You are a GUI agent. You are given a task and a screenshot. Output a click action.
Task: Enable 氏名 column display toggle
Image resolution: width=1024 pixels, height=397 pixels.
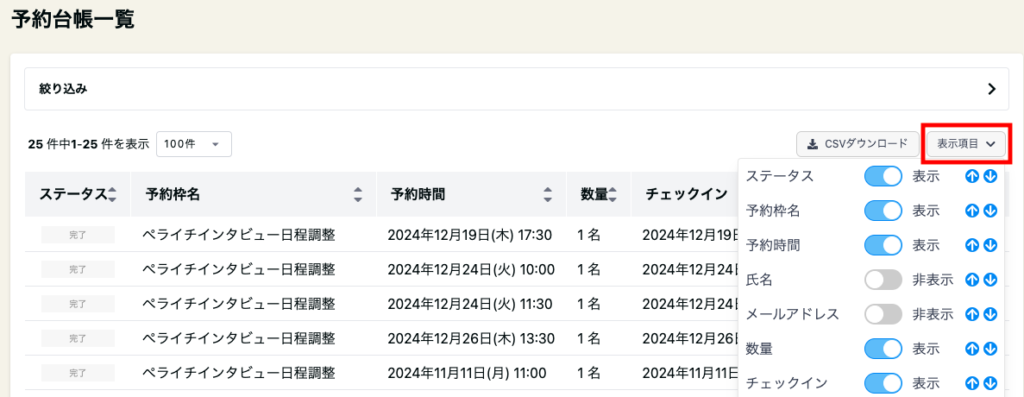[x=883, y=280]
